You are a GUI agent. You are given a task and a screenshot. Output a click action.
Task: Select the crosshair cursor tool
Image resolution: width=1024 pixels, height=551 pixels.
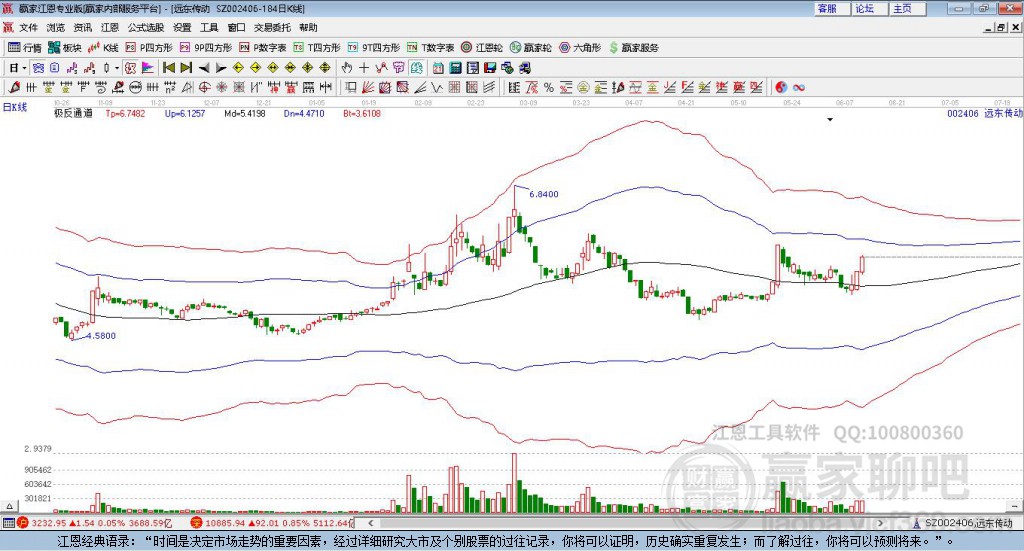click(364, 67)
